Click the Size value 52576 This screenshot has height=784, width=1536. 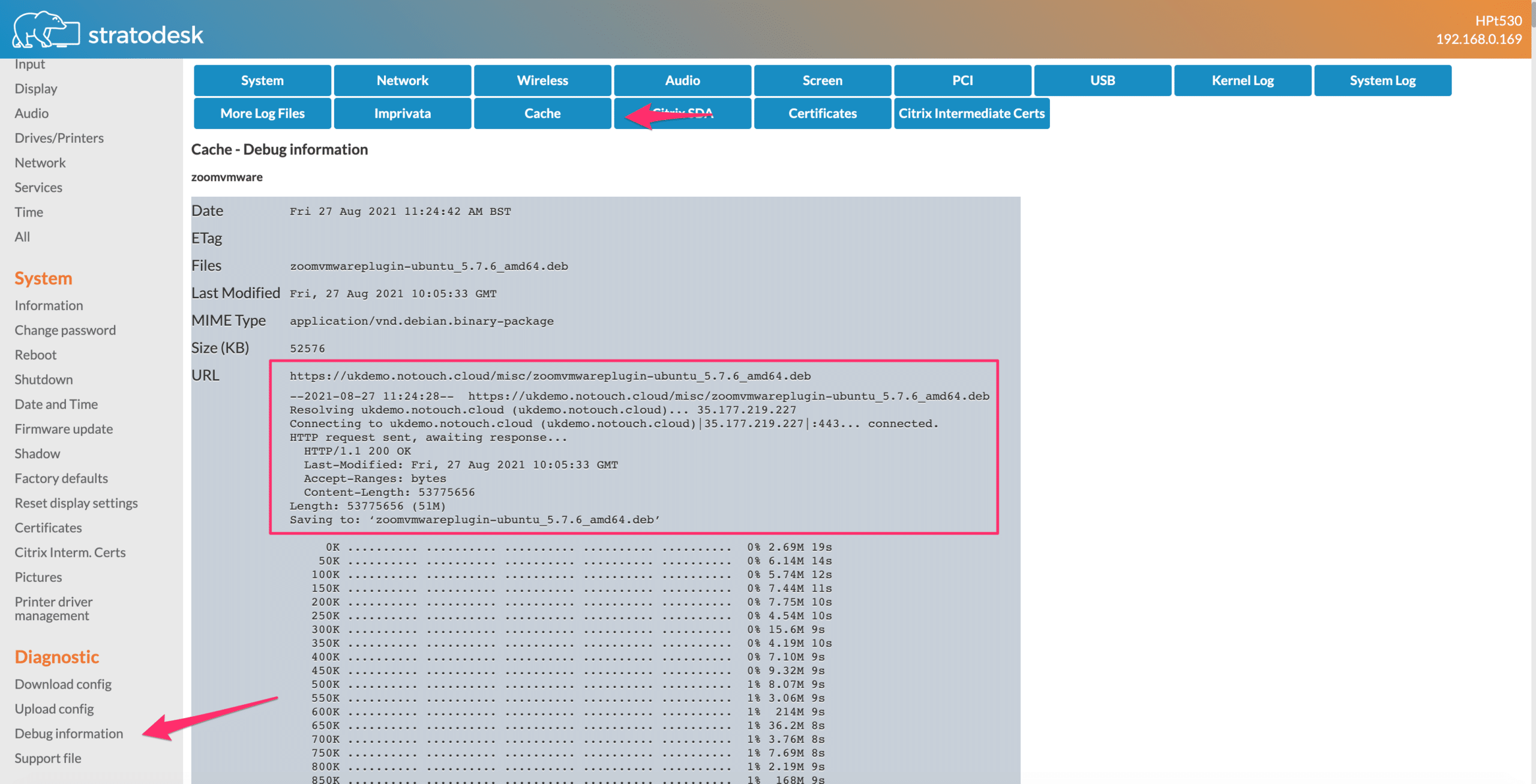(307, 349)
